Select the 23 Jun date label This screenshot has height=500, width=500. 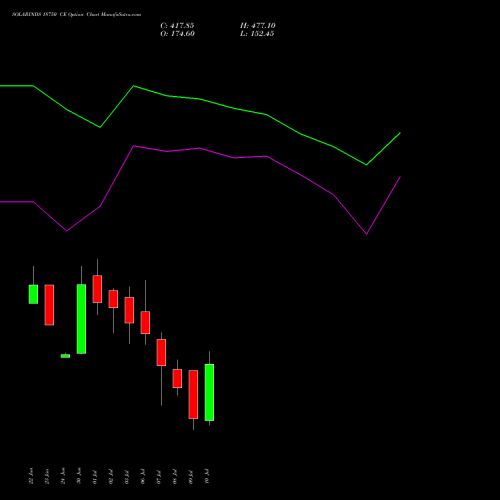47,476
